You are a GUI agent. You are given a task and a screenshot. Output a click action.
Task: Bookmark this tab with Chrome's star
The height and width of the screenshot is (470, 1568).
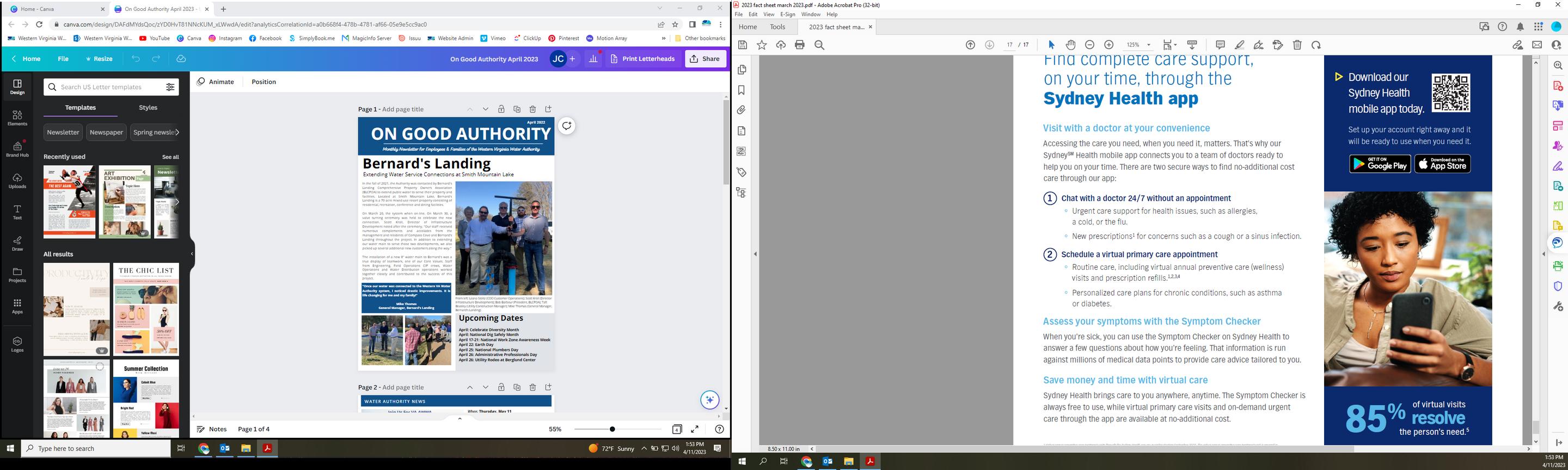click(x=675, y=24)
